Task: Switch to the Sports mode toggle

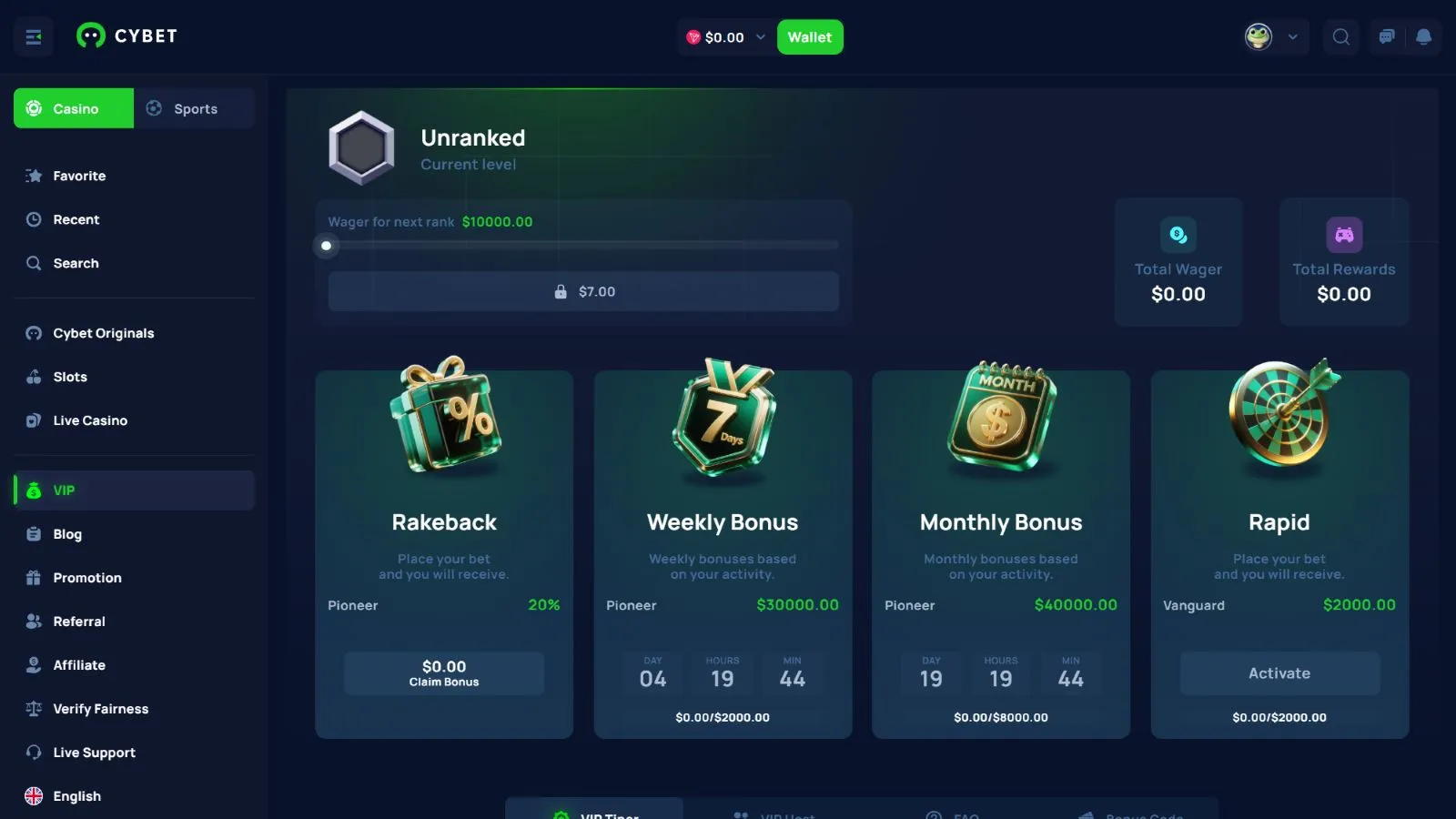Action: click(x=194, y=108)
